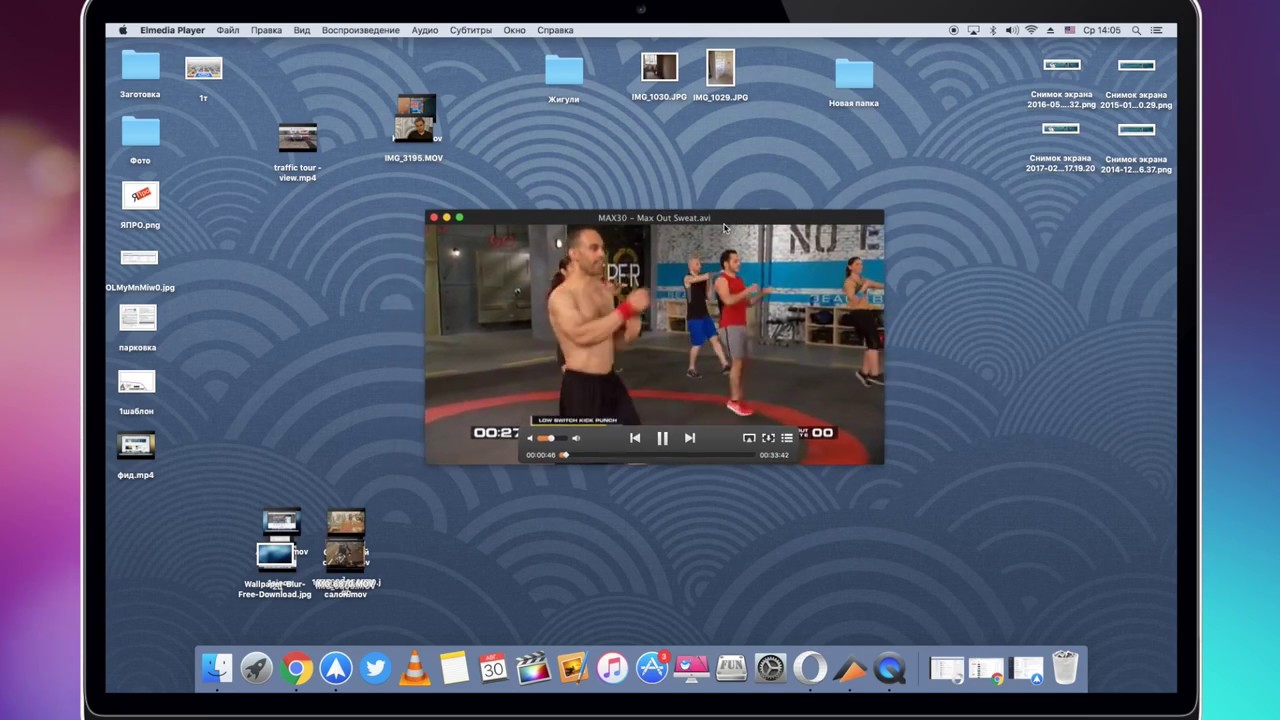This screenshot has height=720, width=1280.
Task: Open Calendar icon showing 30
Action: pos(494,668)
